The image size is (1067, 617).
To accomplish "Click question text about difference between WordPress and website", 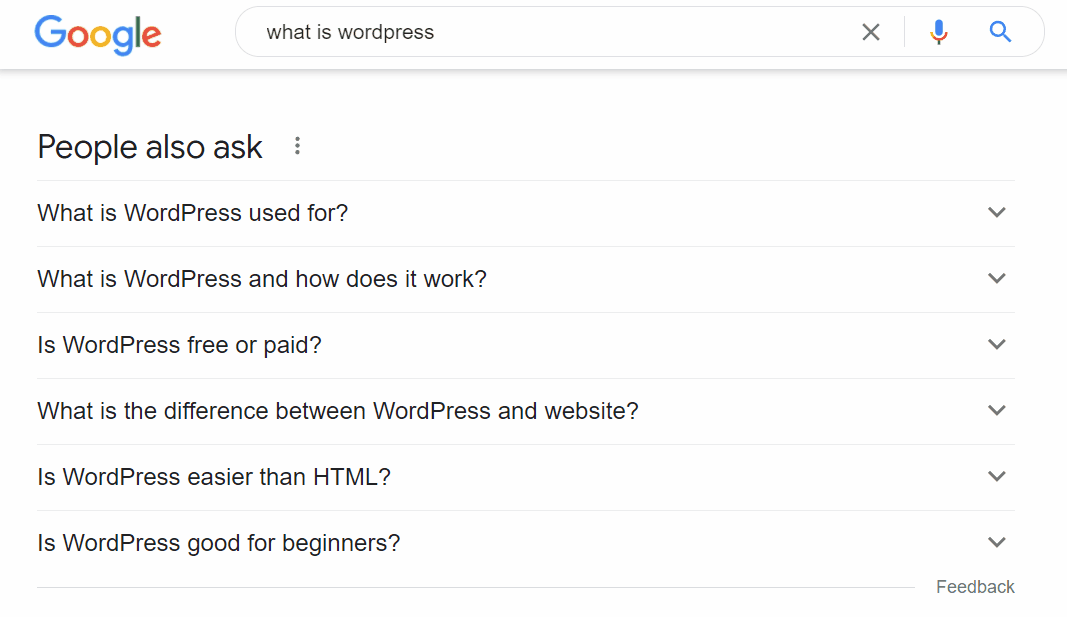I will click(x=337, y=411).
